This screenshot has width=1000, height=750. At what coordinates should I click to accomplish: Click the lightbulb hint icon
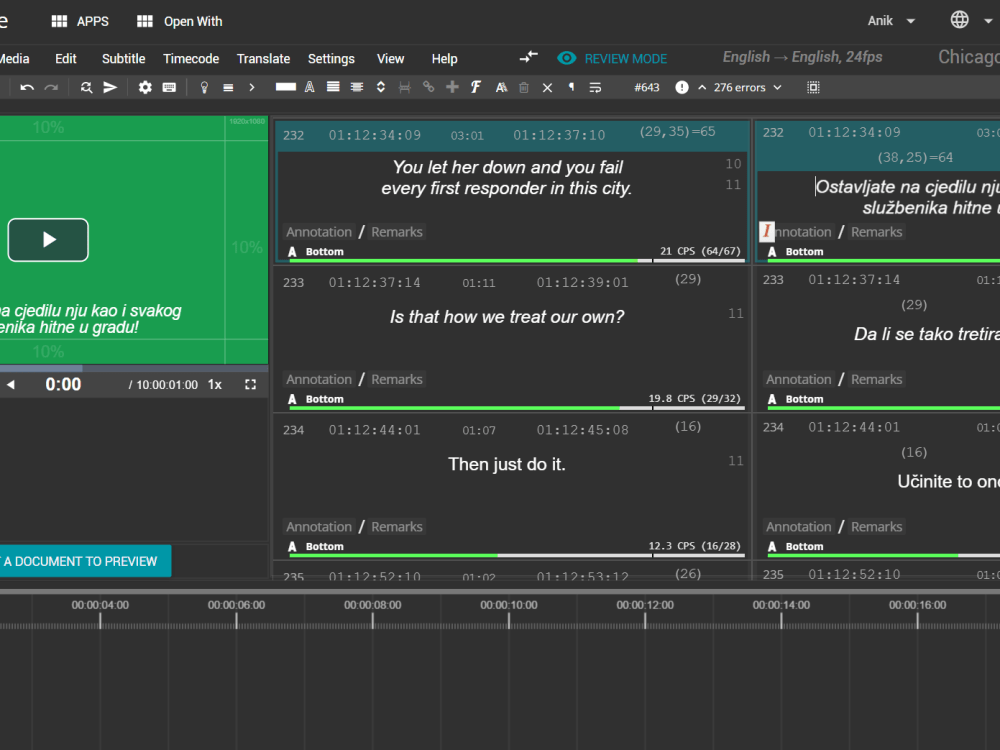pyautogui.click(x=204, y=87)
